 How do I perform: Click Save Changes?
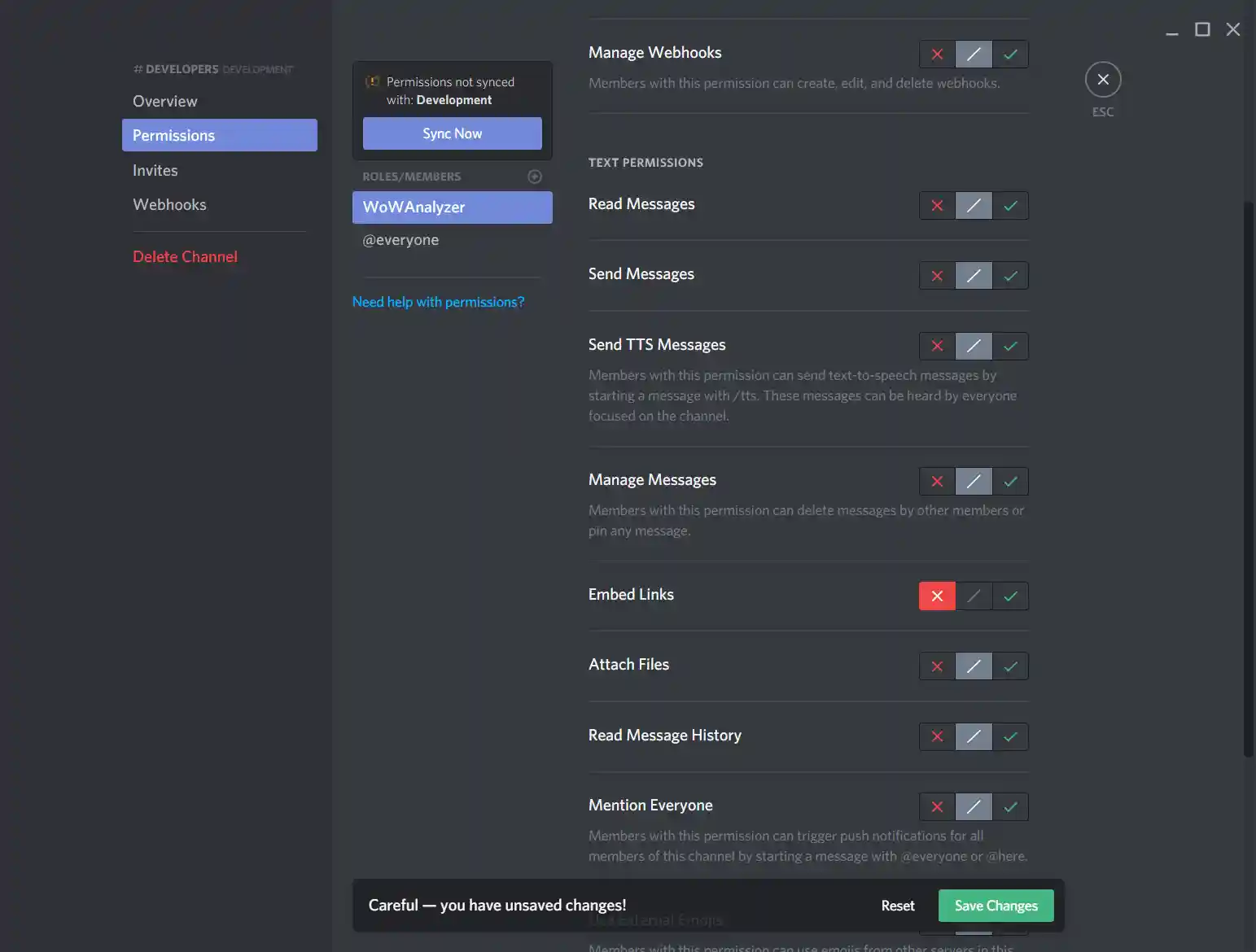[996, 906]
